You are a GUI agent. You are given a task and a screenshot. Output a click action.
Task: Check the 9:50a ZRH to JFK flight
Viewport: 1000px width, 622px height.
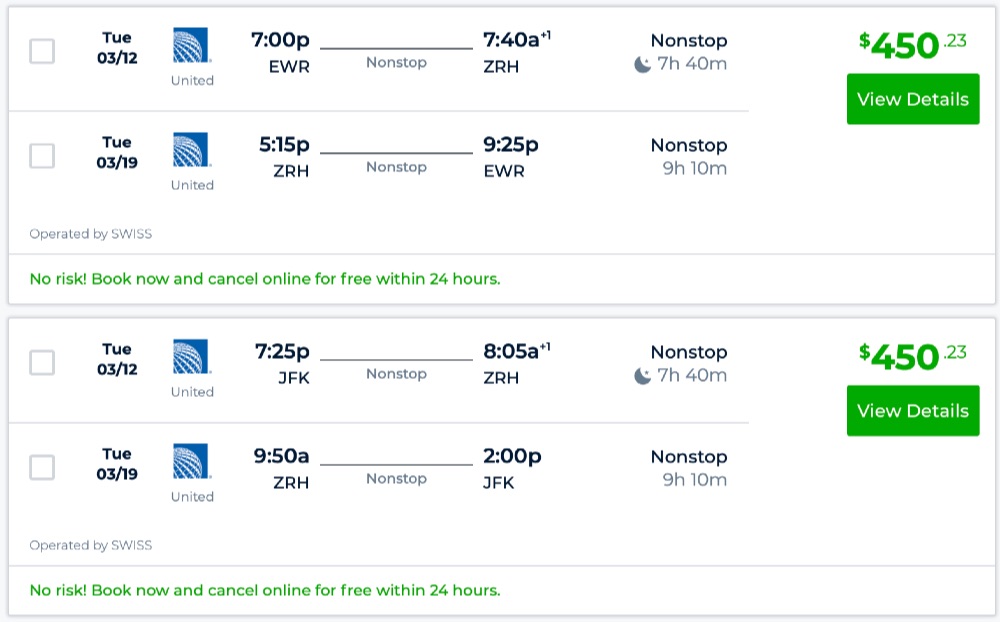[x=42, y=467]
